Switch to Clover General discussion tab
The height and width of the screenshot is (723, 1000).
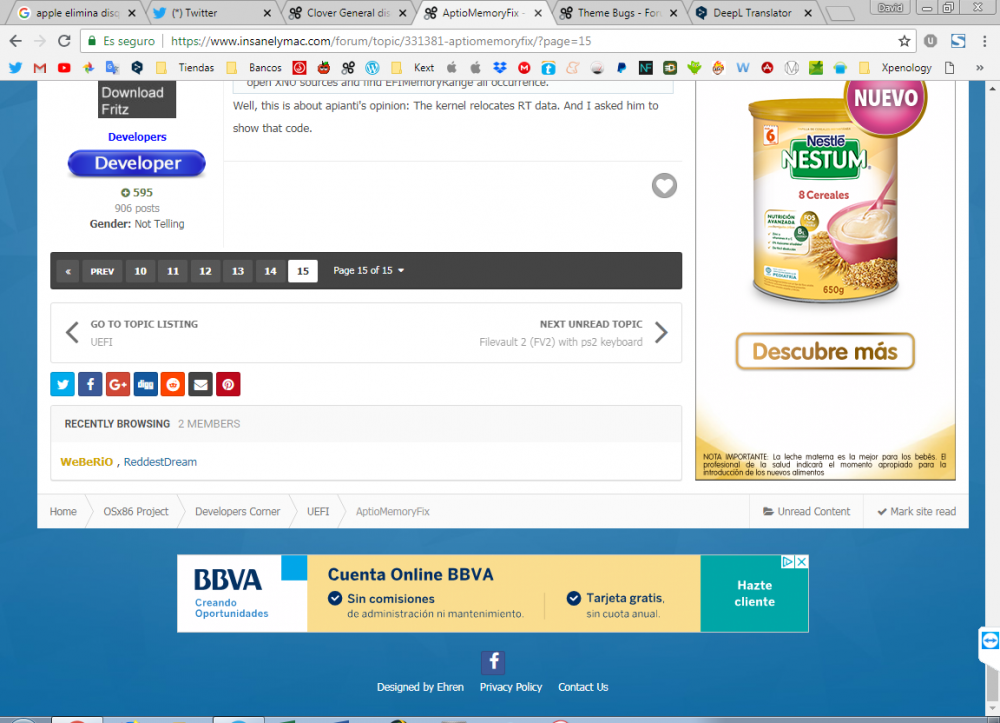[x=348, y=13]
